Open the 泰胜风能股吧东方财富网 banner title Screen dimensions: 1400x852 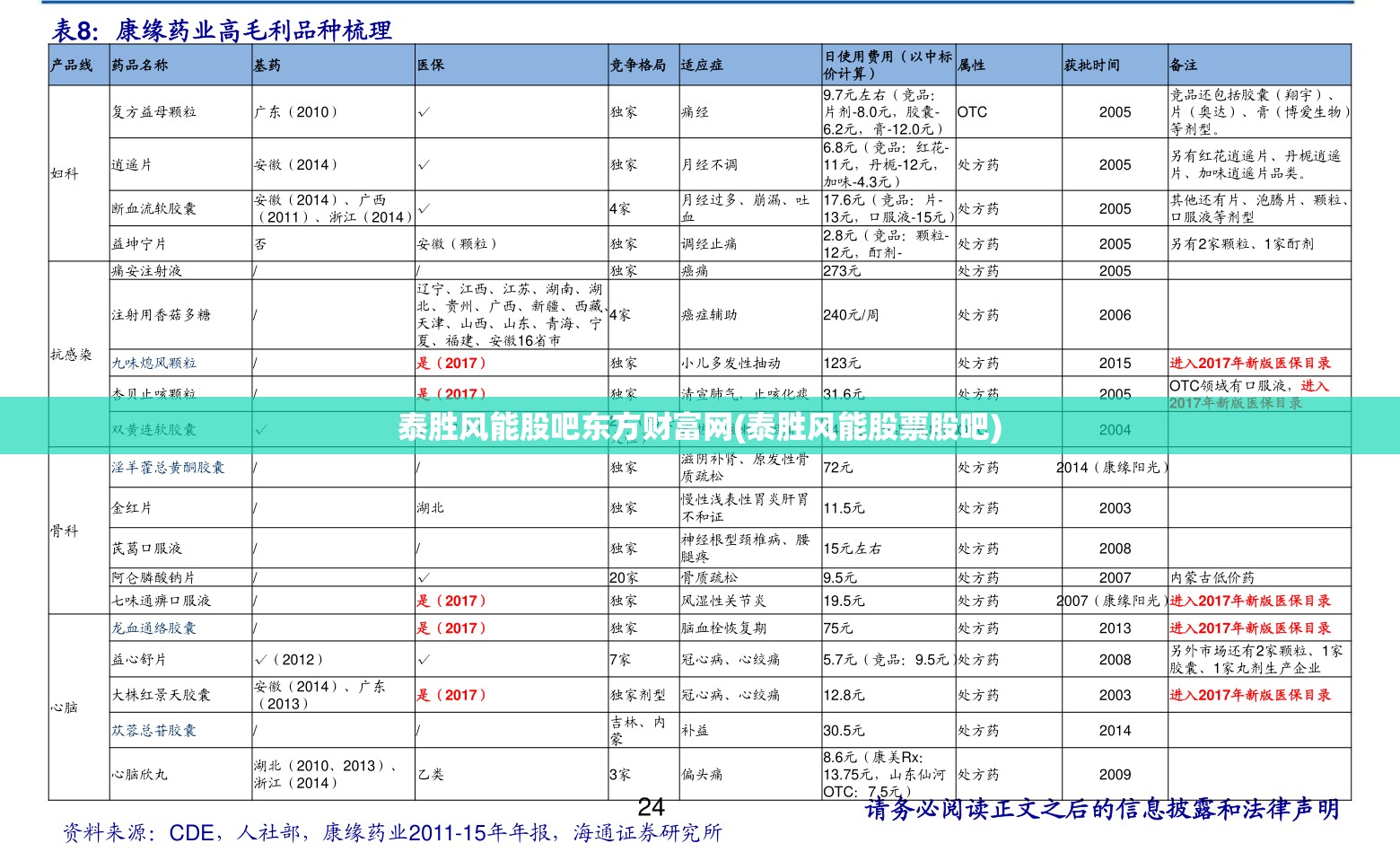pos(700,427)
